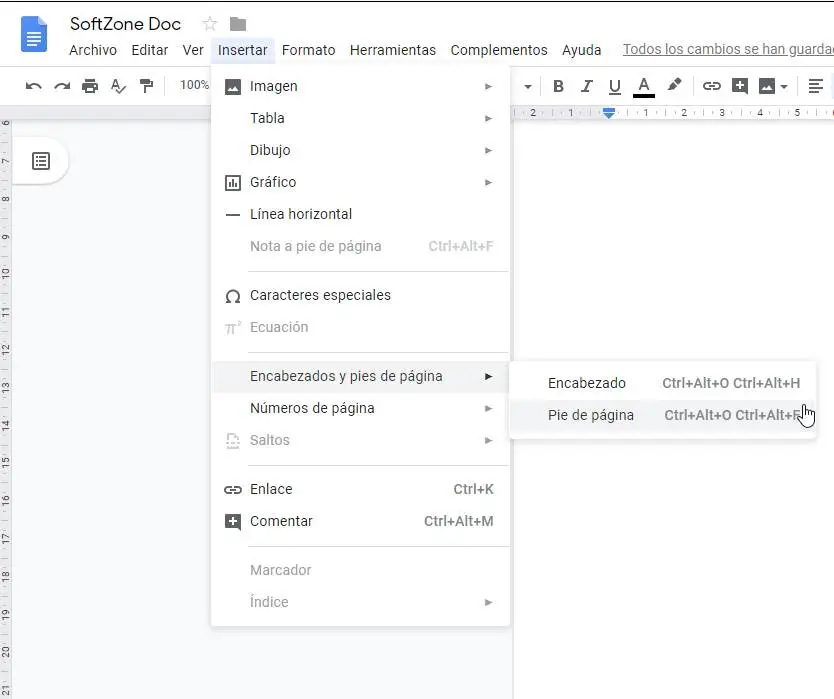The image size is (834, 699).
Task: Open the Complementos menu
Action: coord(499,50)
